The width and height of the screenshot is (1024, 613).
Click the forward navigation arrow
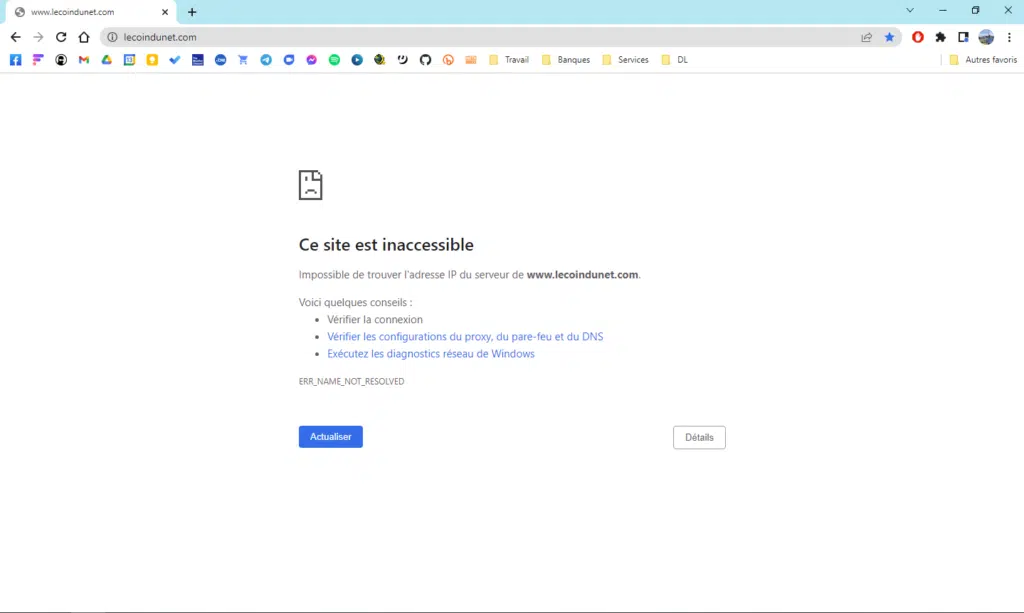pos(39,37)
